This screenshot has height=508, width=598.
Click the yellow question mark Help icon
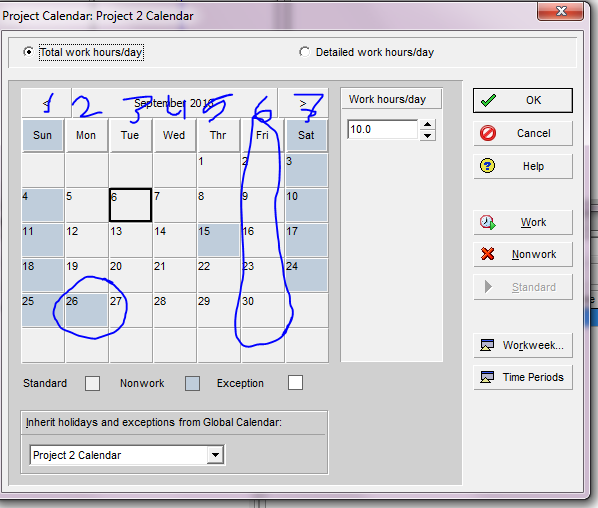pos(487,166)
